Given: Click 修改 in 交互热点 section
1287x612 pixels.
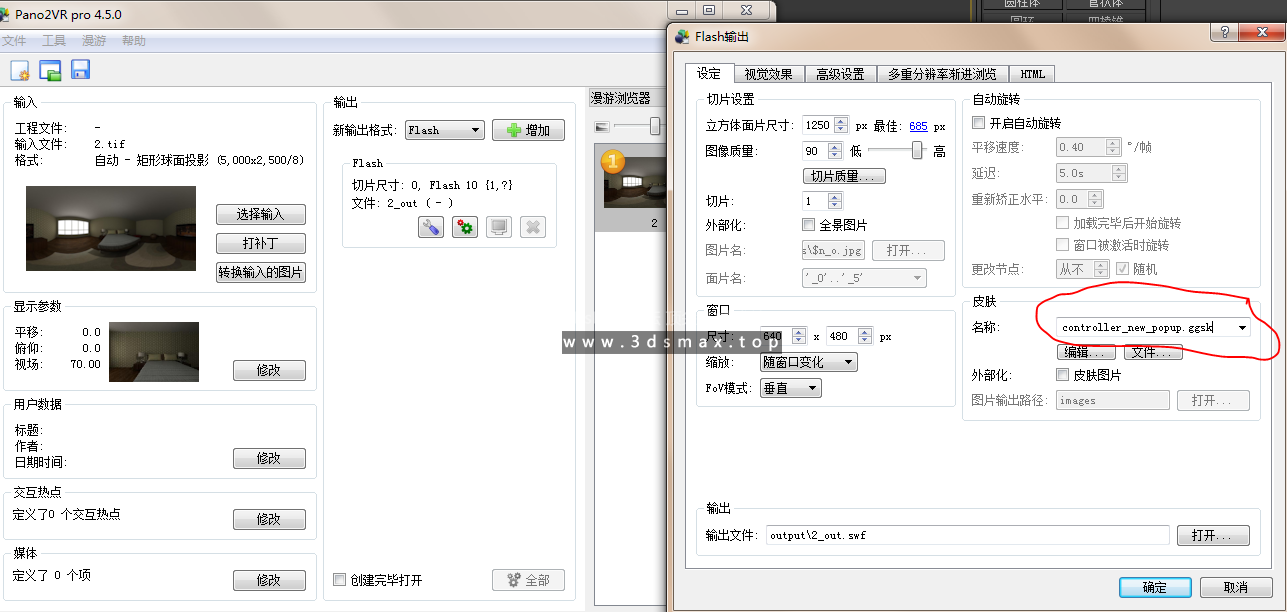Looking at the screenshot, I should coord(269,519).
